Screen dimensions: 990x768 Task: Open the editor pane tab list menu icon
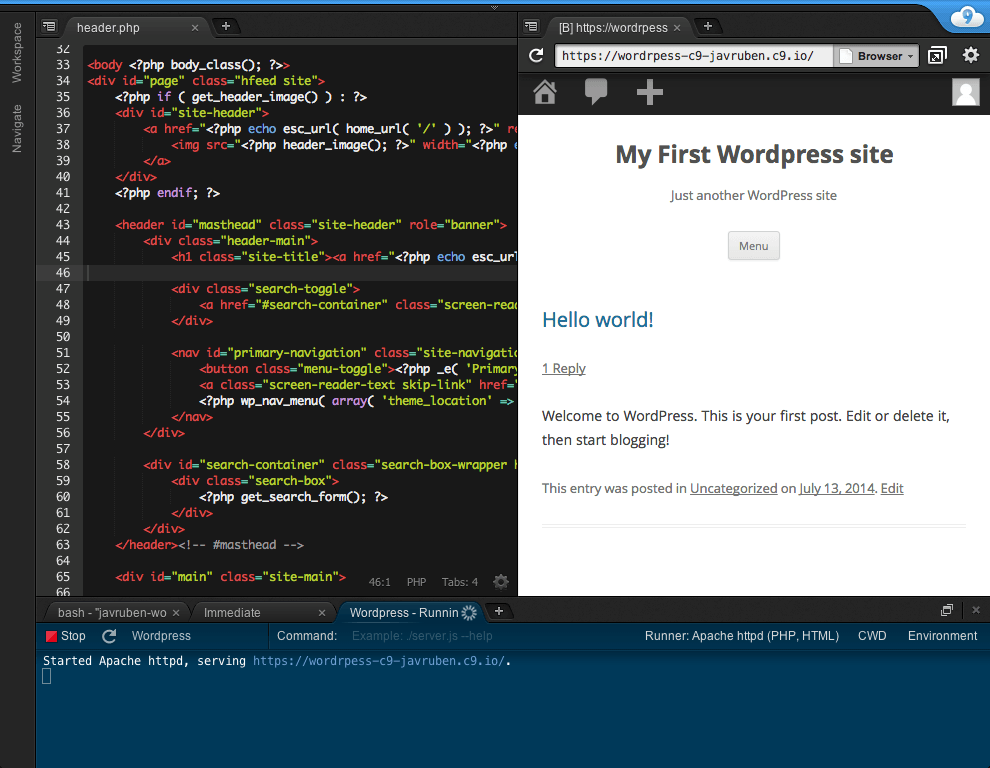(x=49, y=27)
